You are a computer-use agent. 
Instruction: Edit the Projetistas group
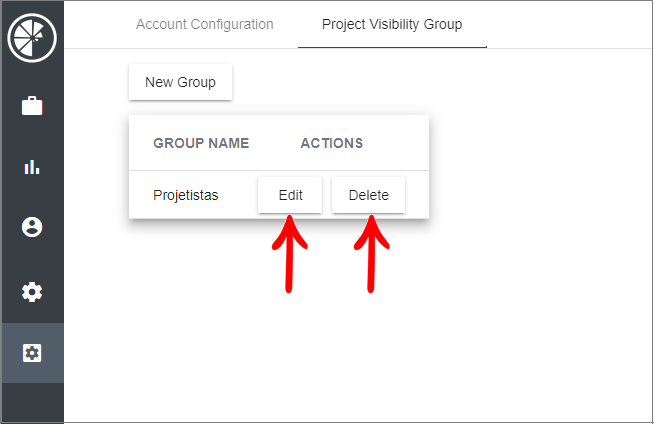pos(290,195)
